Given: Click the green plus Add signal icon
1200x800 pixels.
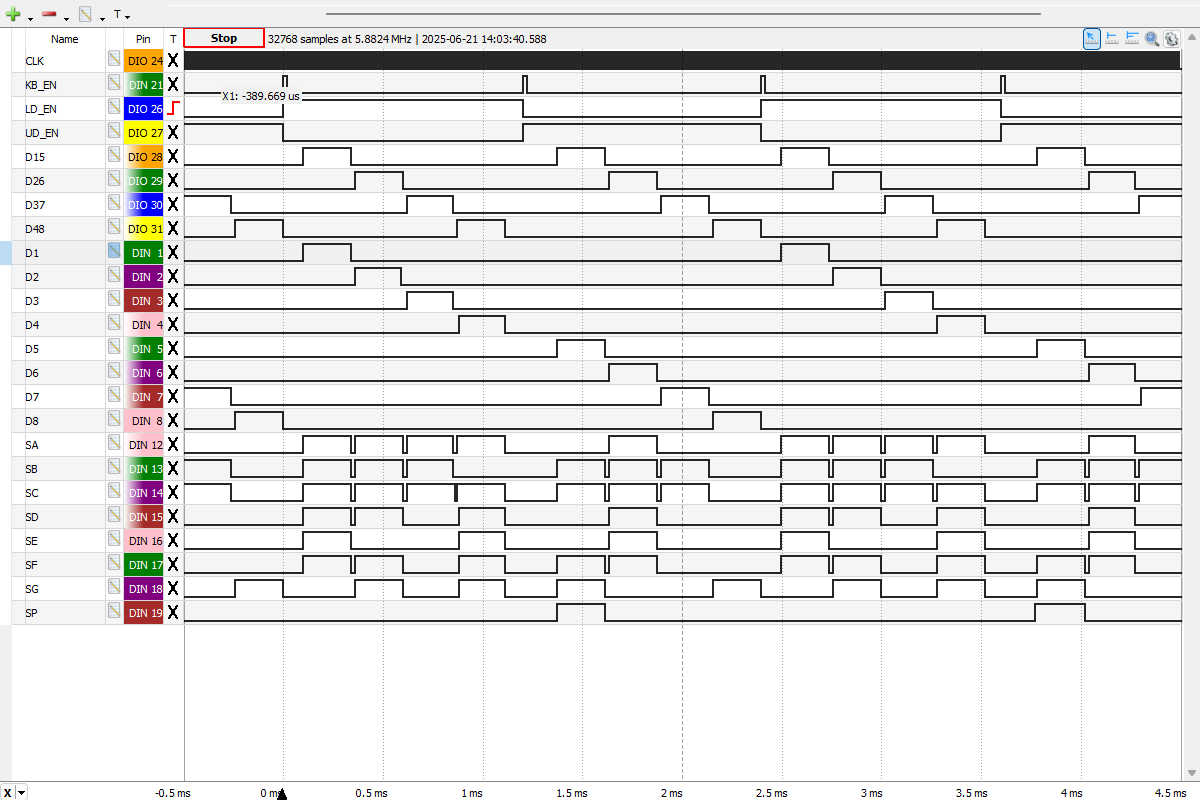Looking at the screenshot, I should 13,14.
